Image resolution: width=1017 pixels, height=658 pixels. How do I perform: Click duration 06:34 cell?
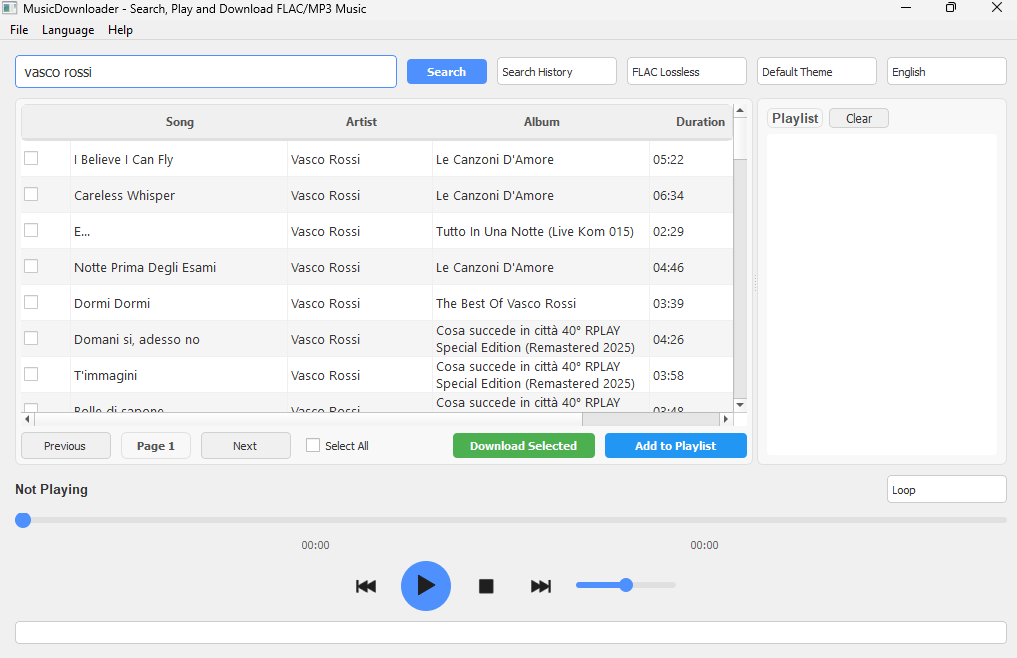tap(668, 195)
